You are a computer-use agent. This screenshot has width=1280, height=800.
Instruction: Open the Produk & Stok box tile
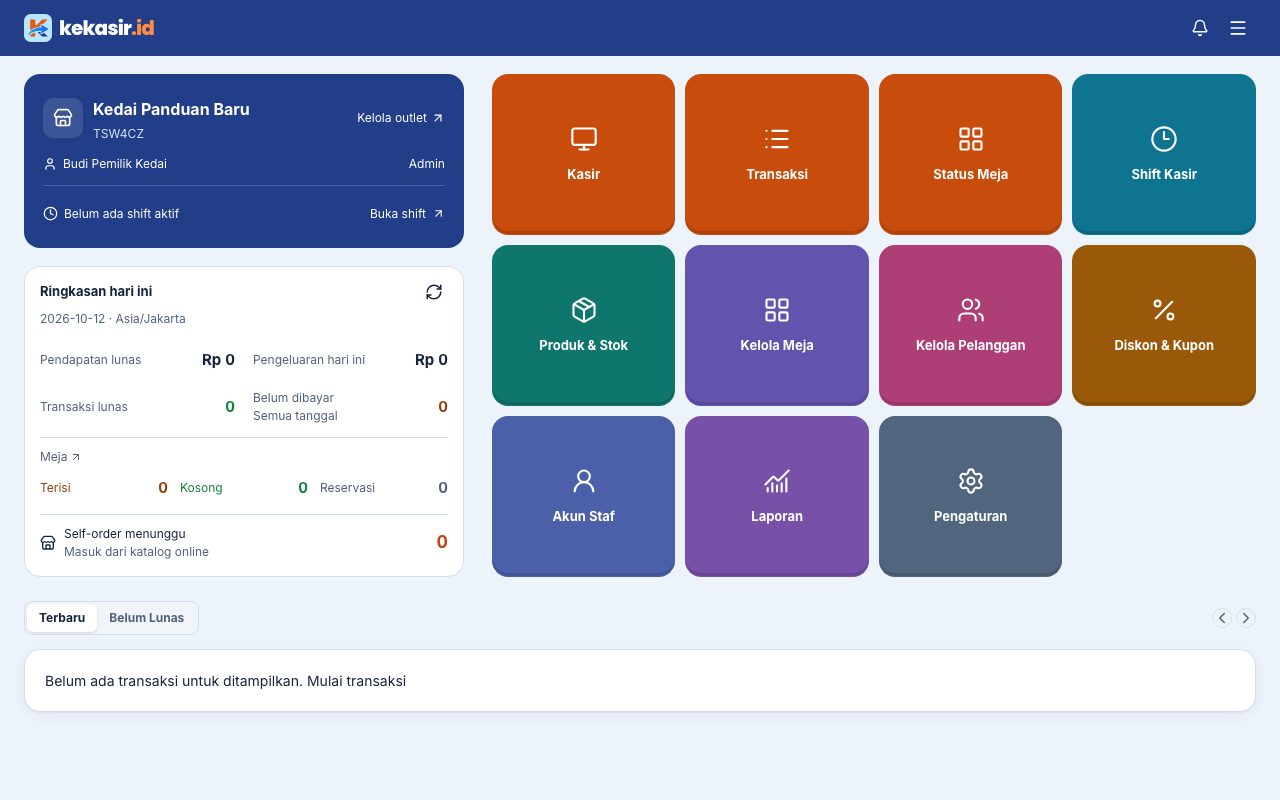[583, 325]
